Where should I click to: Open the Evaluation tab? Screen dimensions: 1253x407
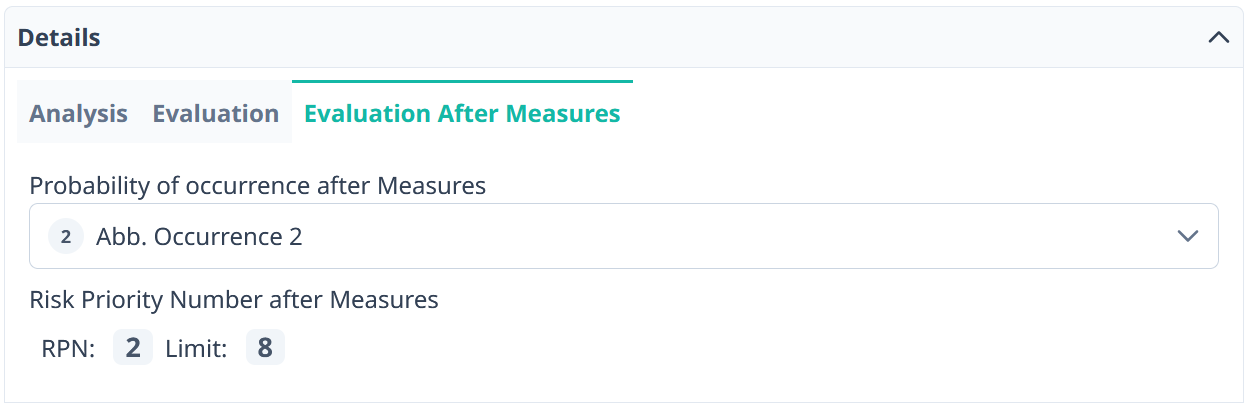click(x=215, y=114)
